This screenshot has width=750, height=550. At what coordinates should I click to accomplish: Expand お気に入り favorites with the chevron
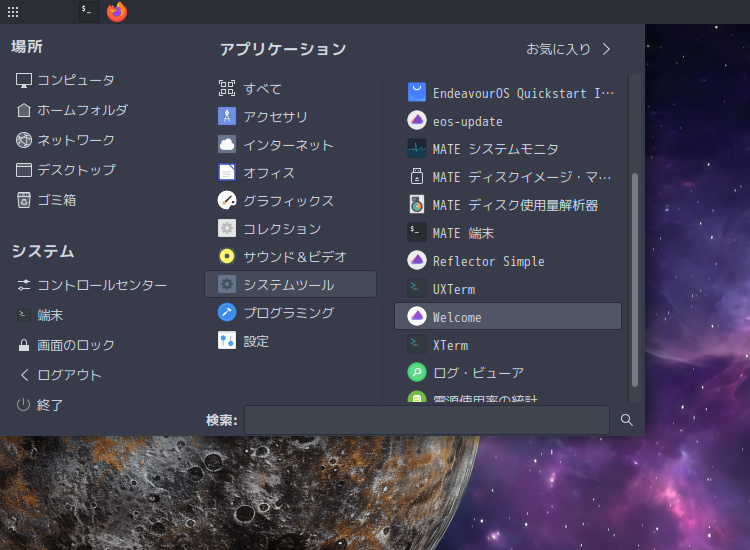(607, 49)
